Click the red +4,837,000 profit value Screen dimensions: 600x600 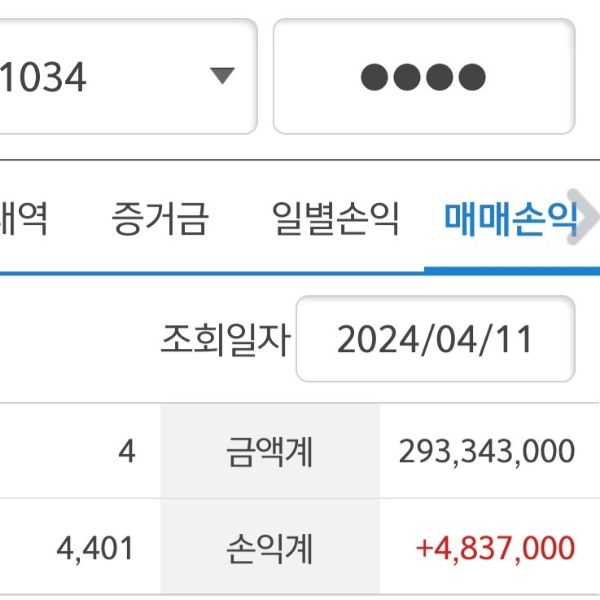(495, 548)
